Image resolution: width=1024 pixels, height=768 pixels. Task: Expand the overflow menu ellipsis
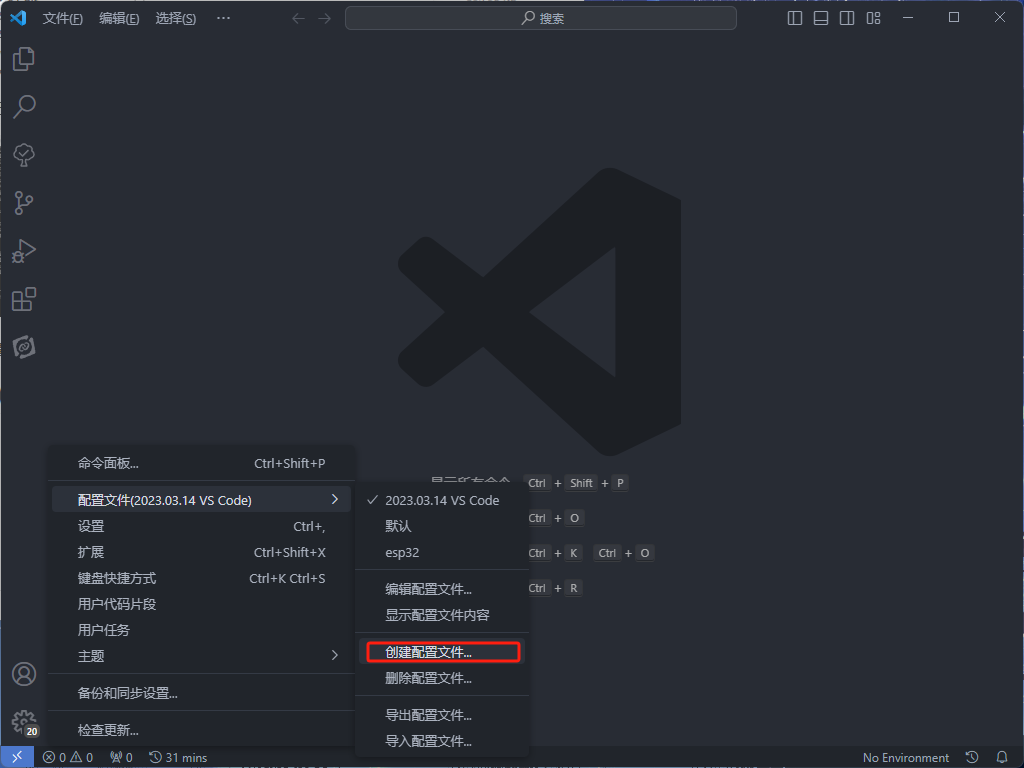pos(223,18)
